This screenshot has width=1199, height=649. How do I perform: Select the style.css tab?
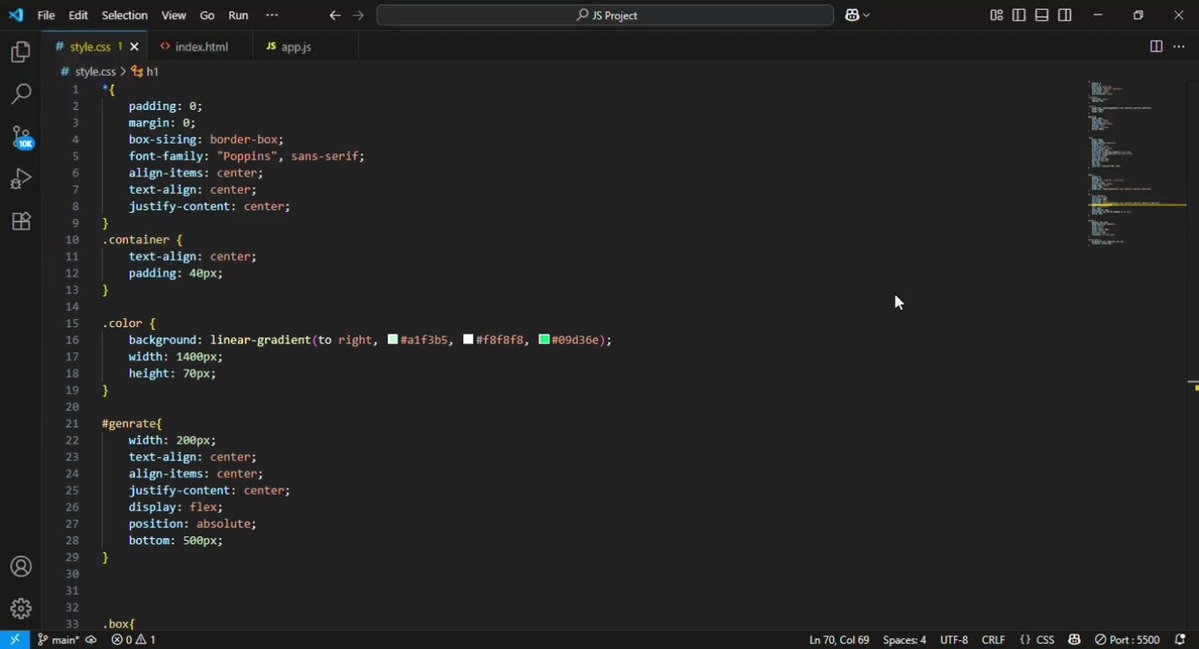tap(90, 47)
